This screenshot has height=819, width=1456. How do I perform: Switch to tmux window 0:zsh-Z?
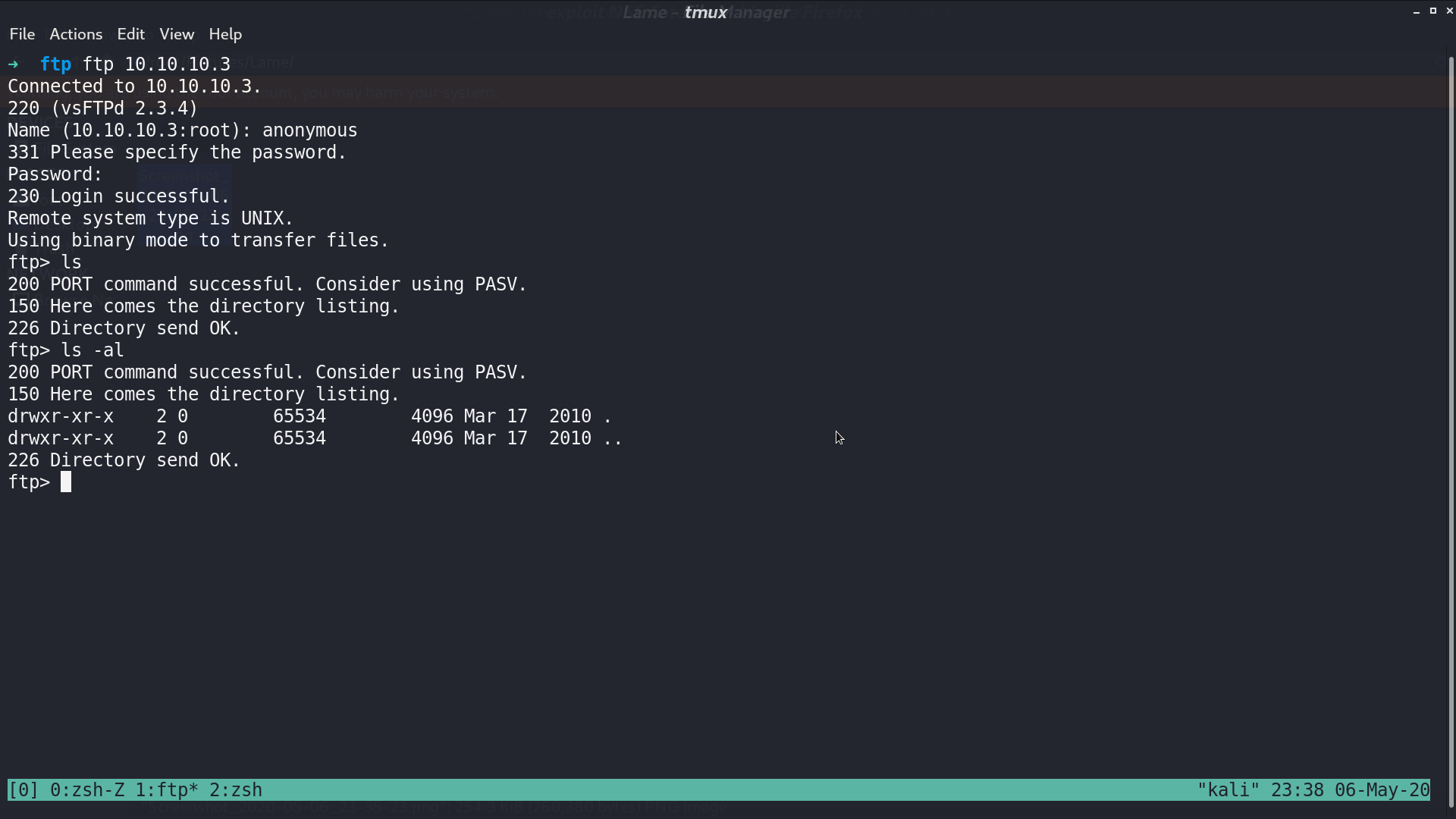tap(87, 790)
